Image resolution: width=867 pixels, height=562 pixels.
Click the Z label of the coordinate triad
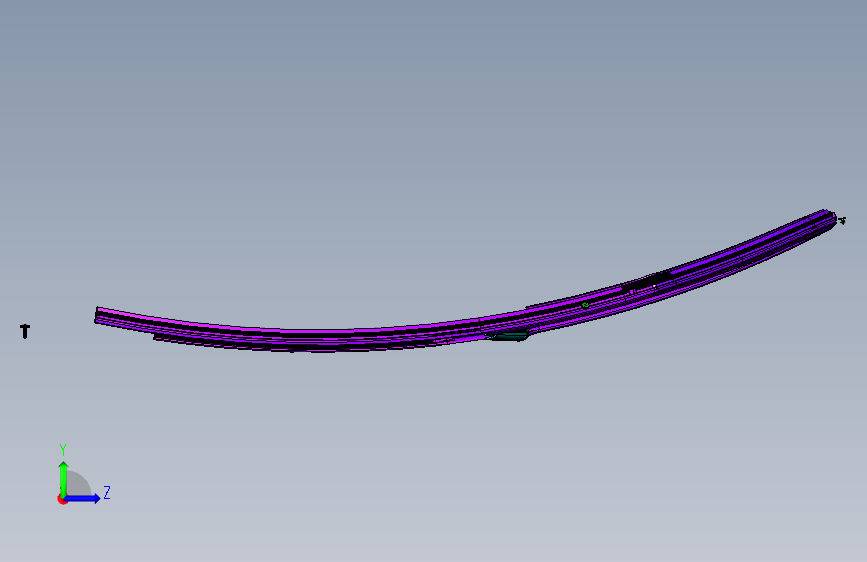pos(107,492)
